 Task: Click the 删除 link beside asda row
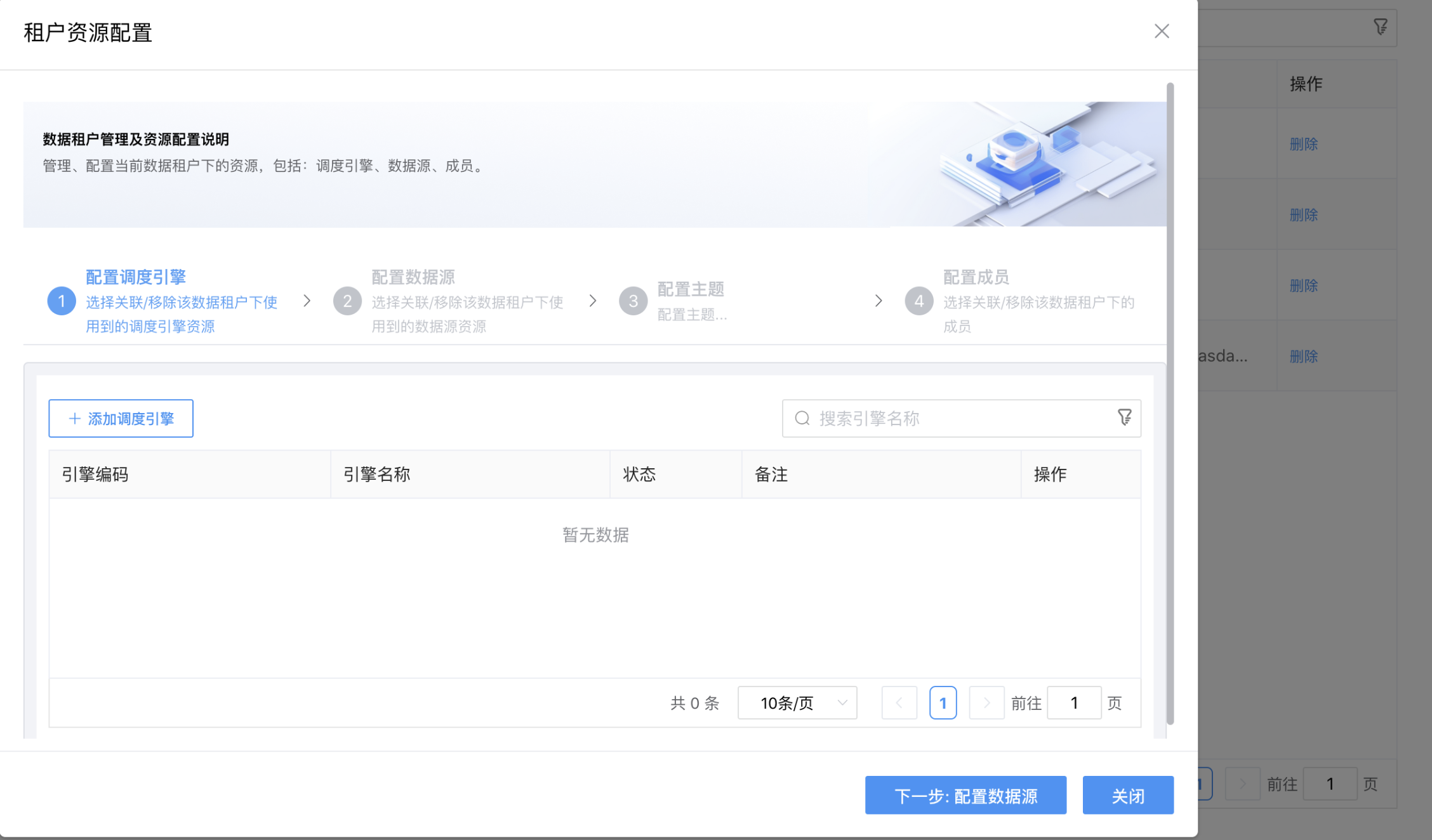(1303, 356)
